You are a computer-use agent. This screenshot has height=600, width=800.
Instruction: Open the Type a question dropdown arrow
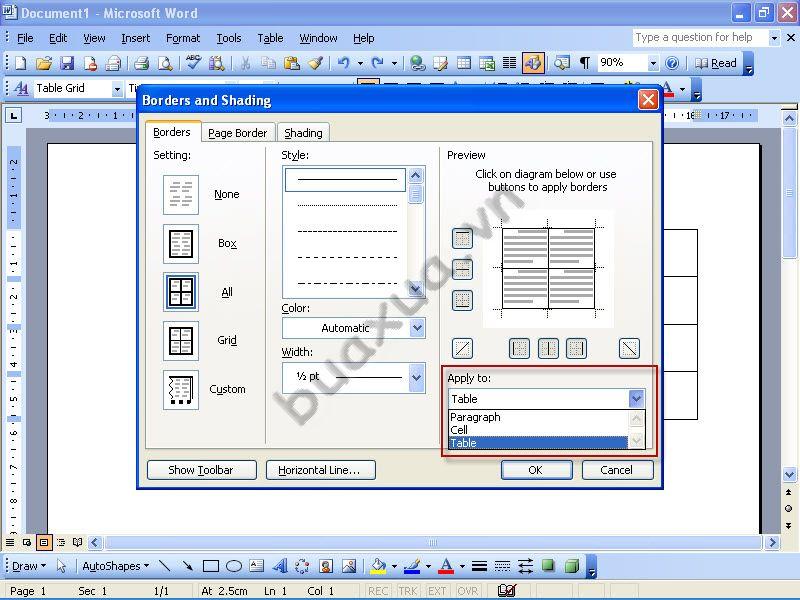pyautogui.click(x=774, y=38)
